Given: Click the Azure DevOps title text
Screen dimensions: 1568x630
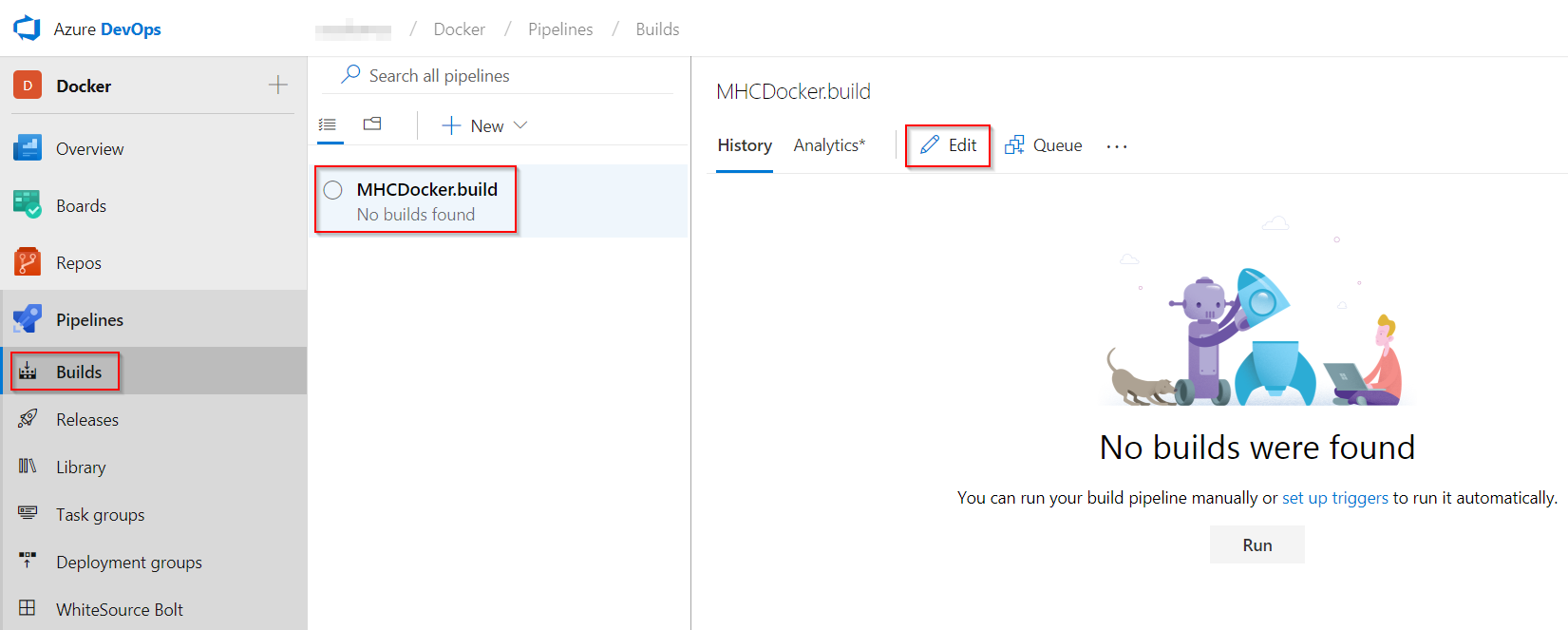Looking at the screenshot, I should point(107,29).
